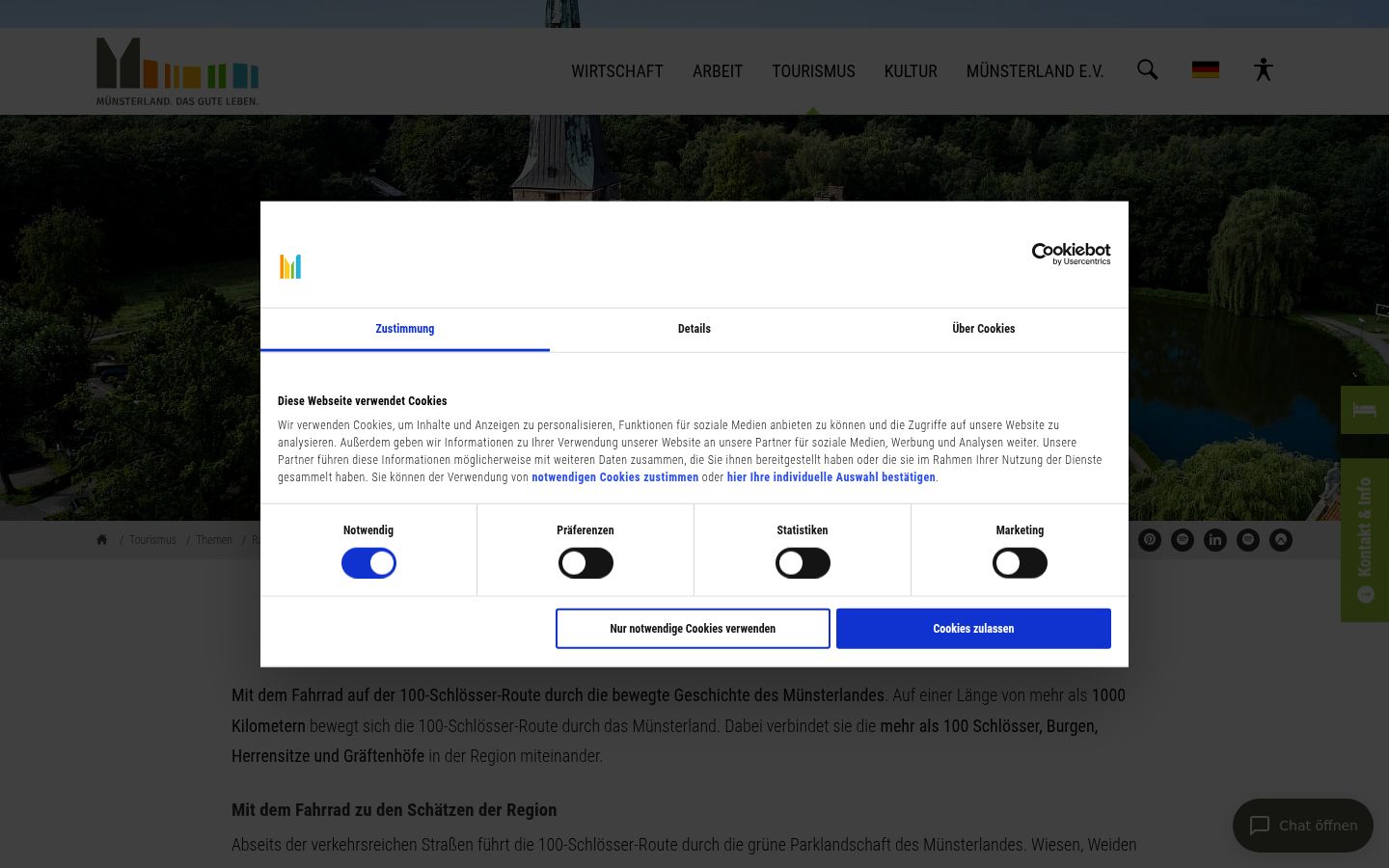
Task: Enable the Marketing cookies switch
Action: point(1020,563)
